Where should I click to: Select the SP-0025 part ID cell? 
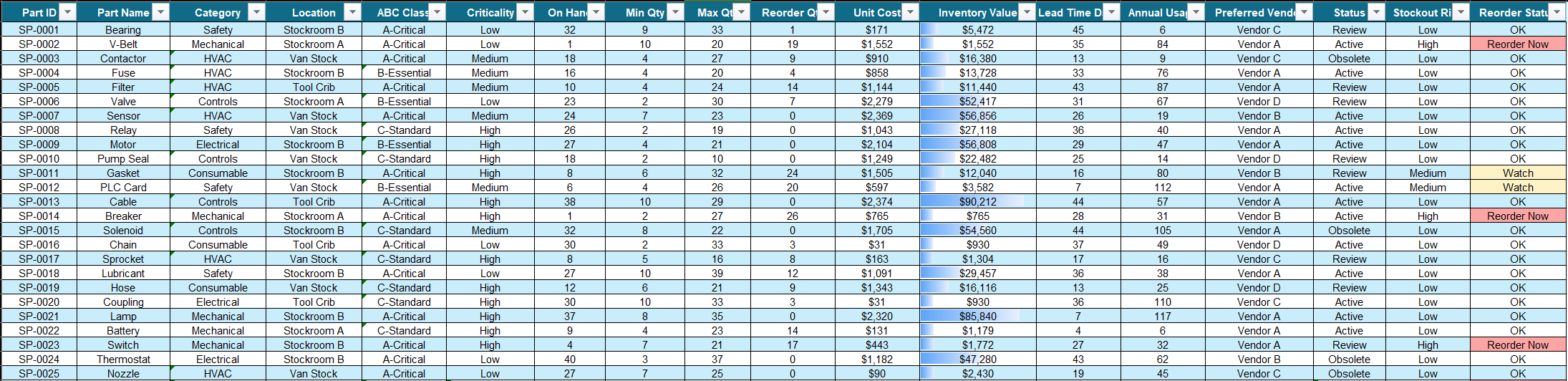39,374
